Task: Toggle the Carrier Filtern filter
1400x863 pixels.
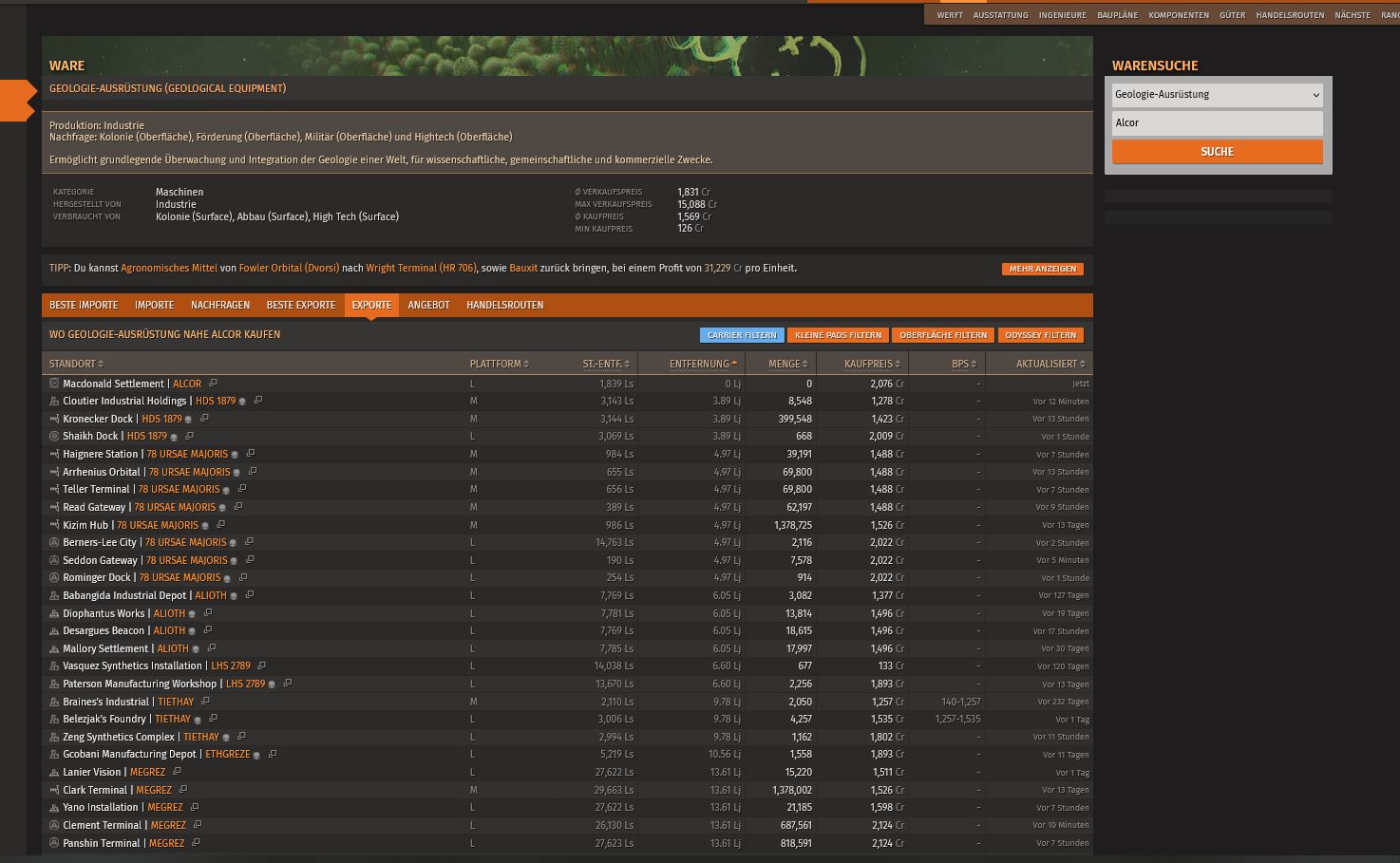Action: coord(741,335)
